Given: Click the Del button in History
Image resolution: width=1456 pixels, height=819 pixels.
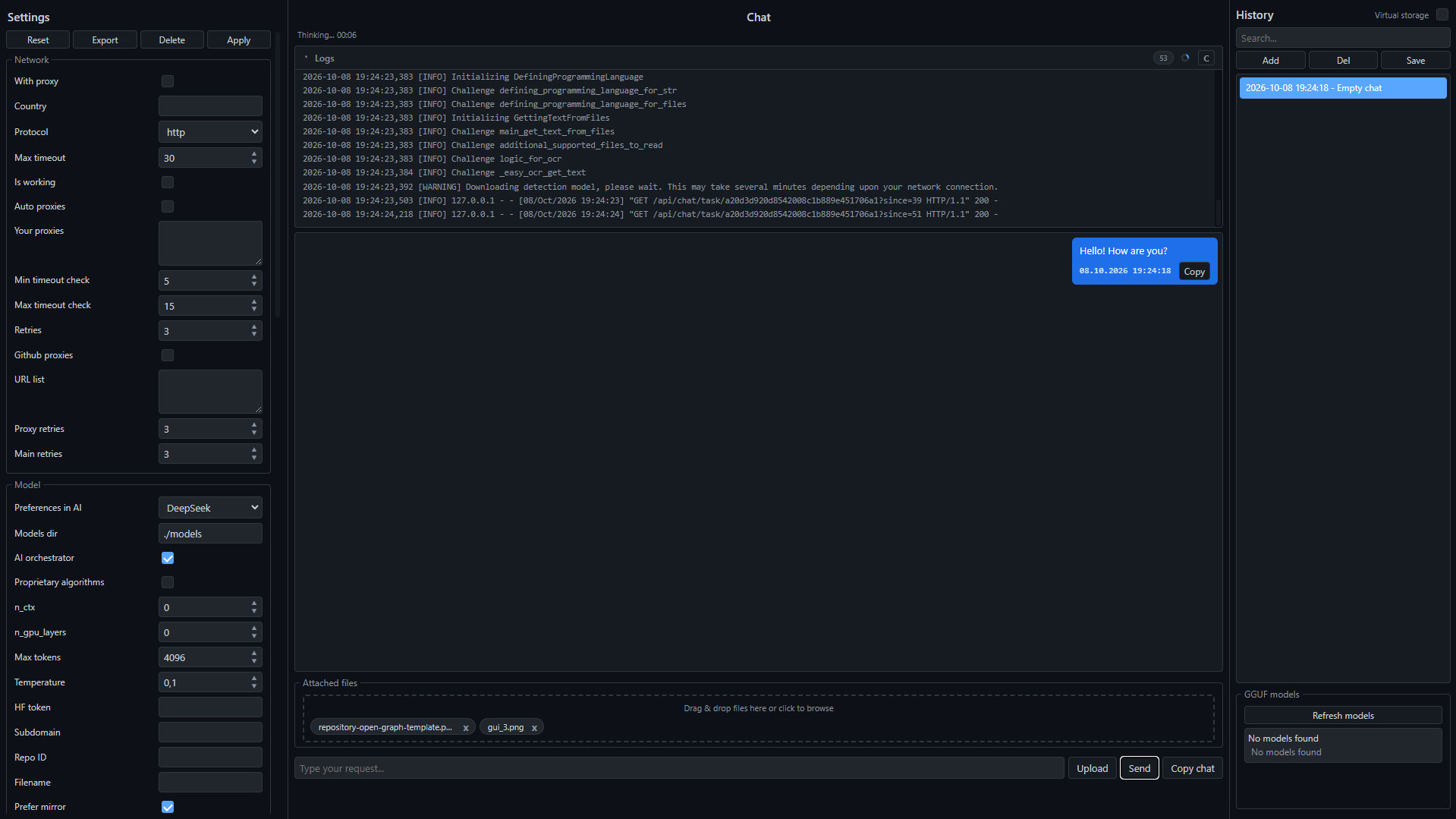Looking at the screenshot, I should (1343, 61).
